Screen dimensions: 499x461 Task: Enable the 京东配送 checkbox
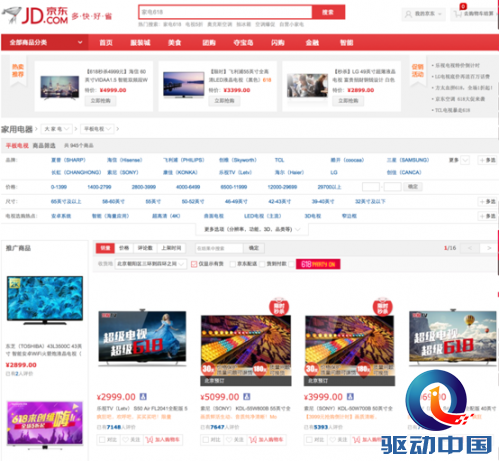pos(233,264)
